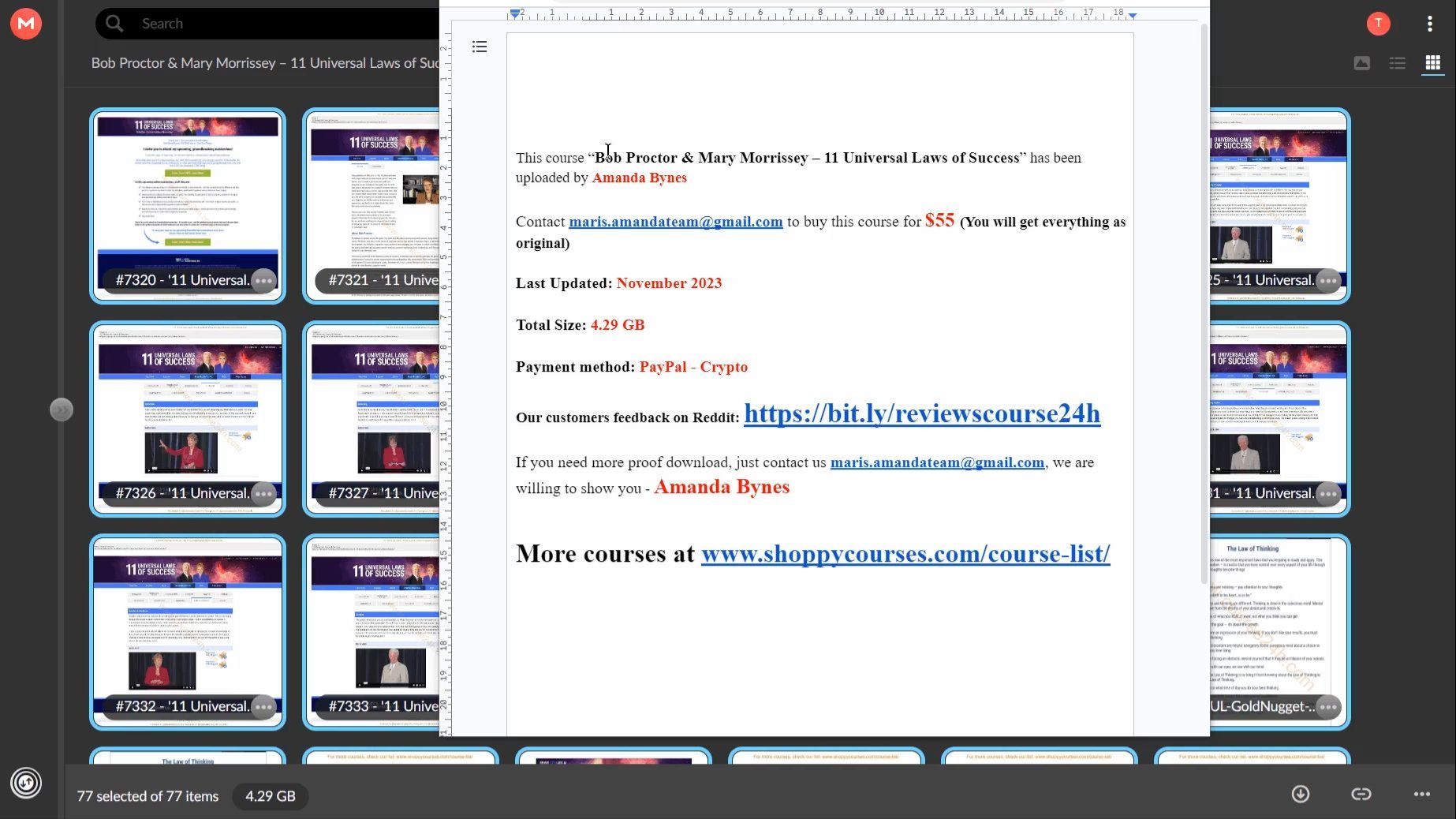Open the top-right vertical dots menu
The width and height of the screenshot is (1456, 819).
point(1429,24)
